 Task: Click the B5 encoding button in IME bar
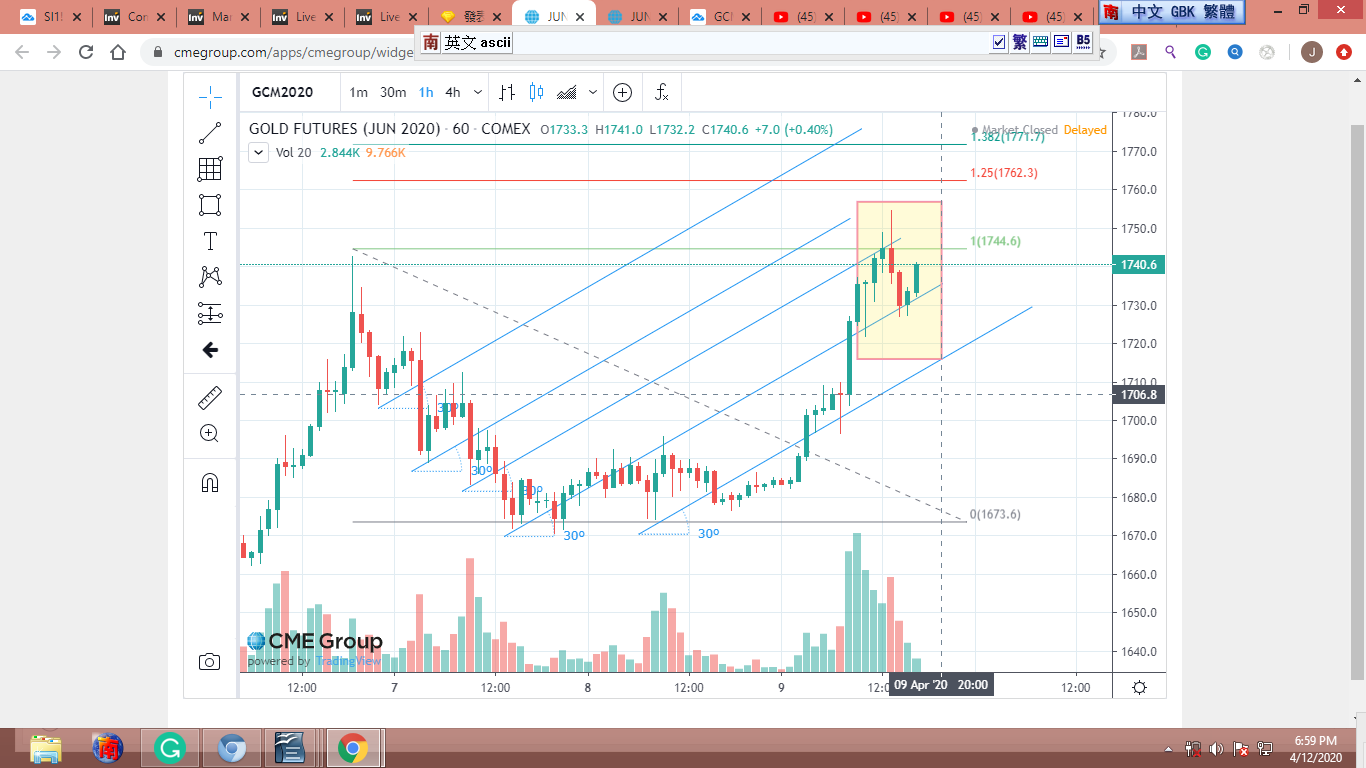(1083, 42)
